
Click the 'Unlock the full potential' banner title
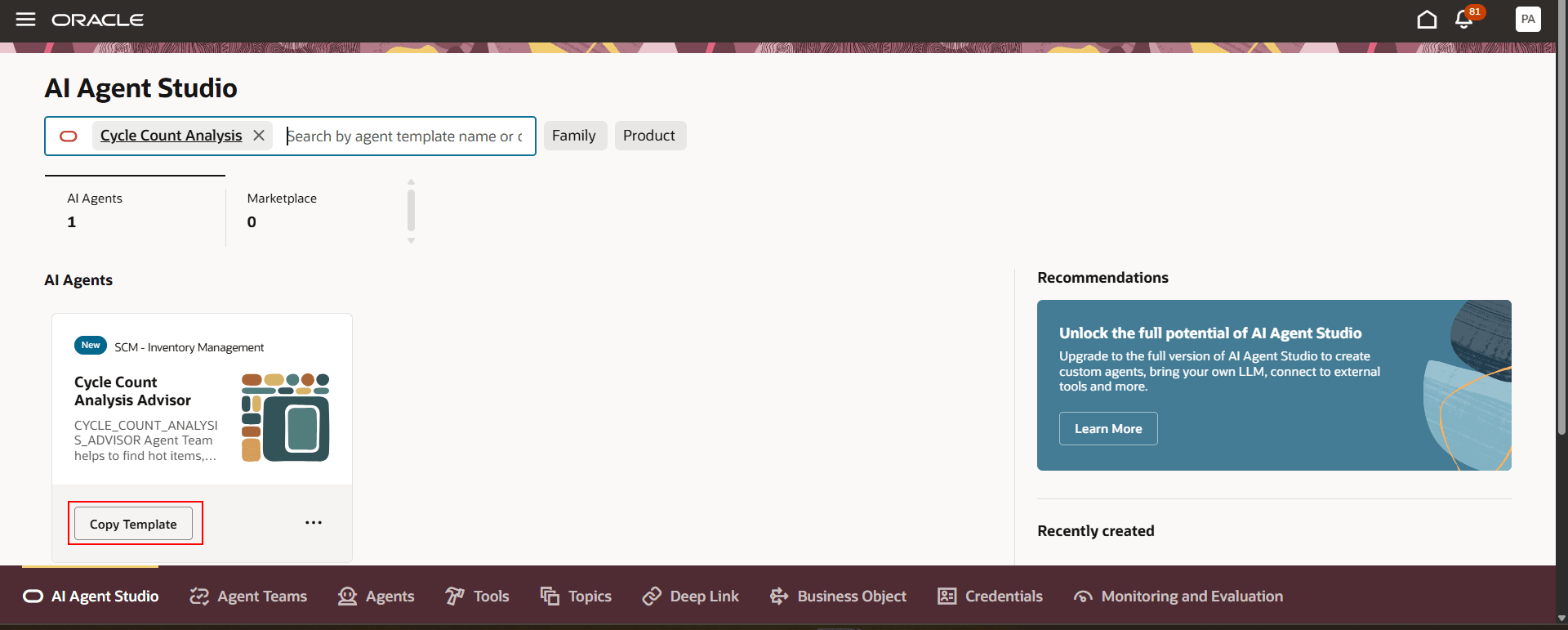tap(1210, 333)
